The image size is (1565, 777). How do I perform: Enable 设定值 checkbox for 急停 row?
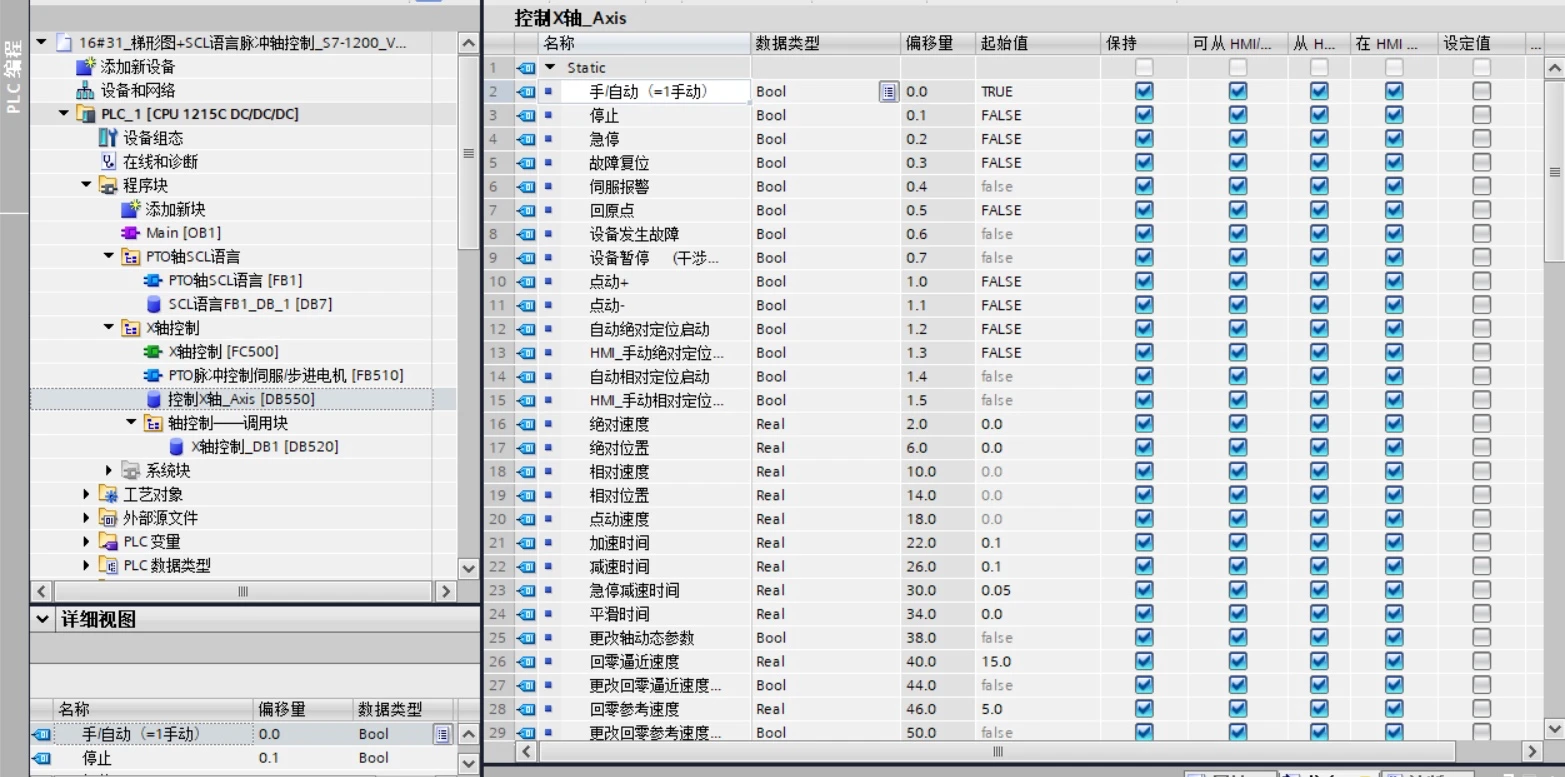[1482, 139]
